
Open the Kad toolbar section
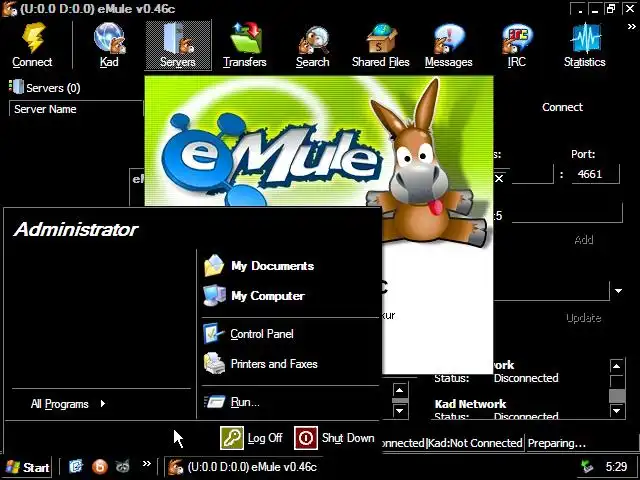click(109, 45)
